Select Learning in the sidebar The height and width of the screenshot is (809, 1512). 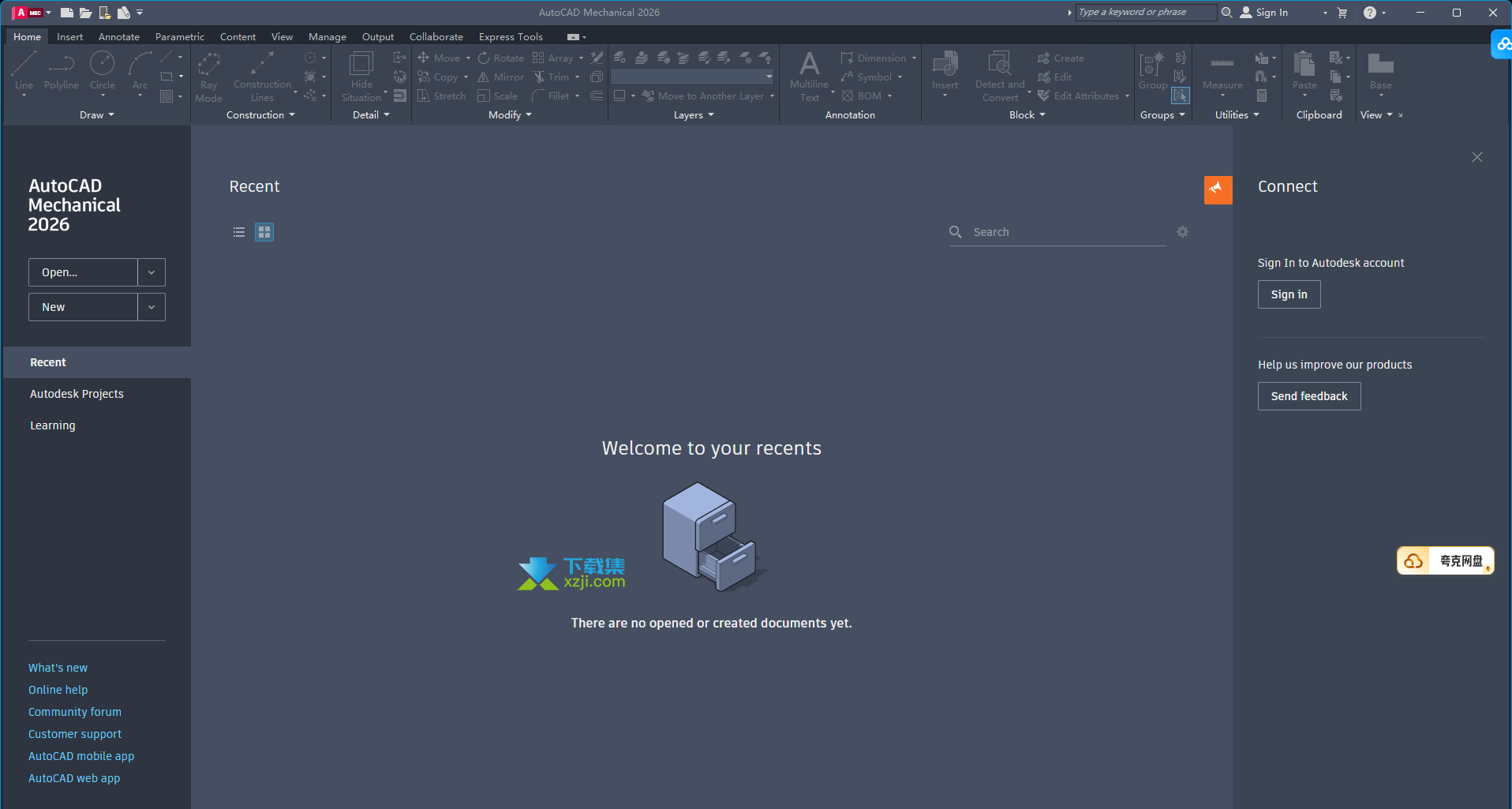click(97, 425)
